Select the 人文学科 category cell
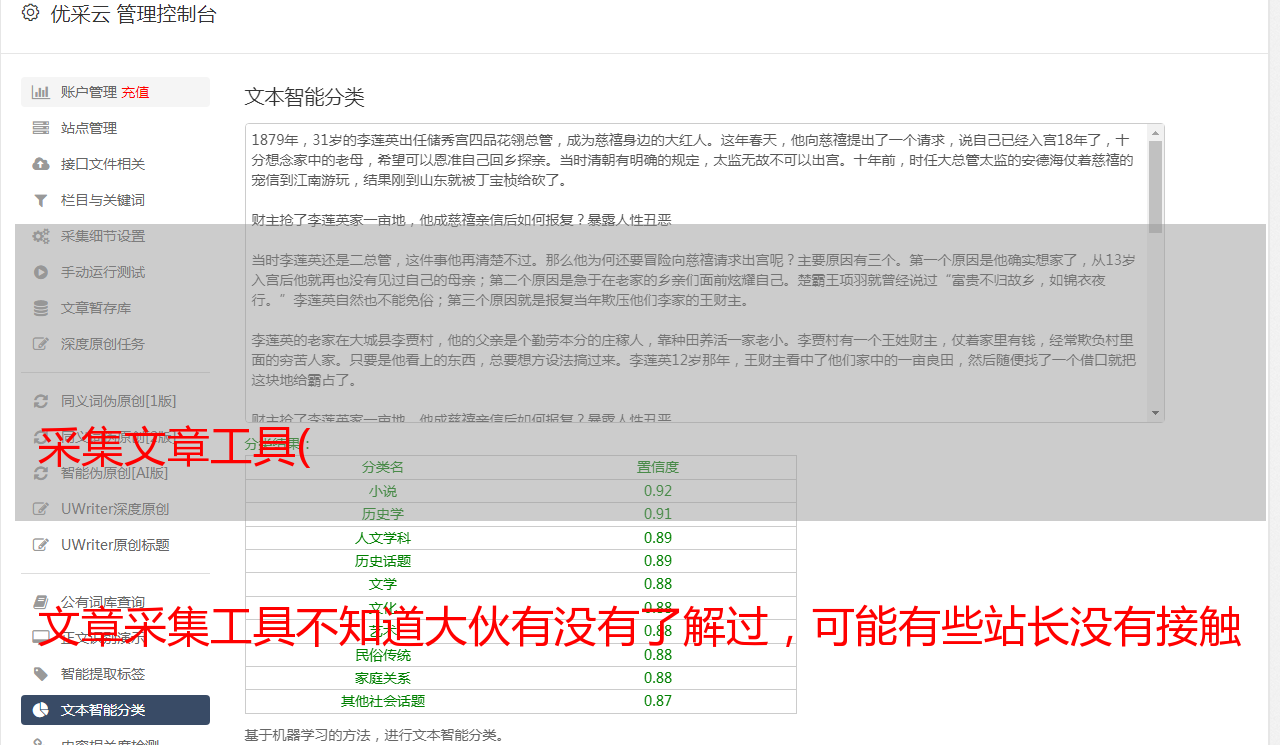 click(x=383, y=538)
